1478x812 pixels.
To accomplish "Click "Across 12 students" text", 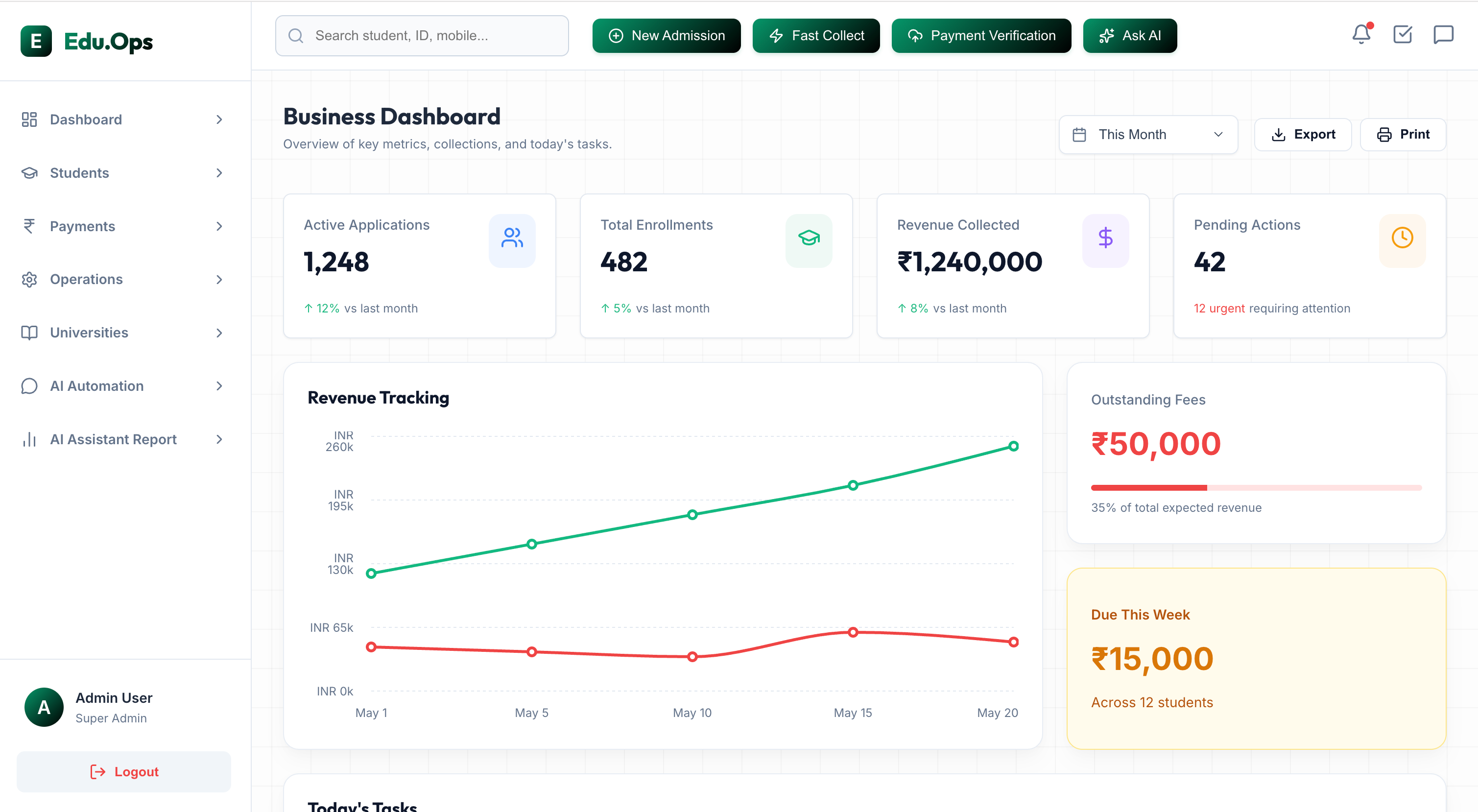I will pos(1151,702).
